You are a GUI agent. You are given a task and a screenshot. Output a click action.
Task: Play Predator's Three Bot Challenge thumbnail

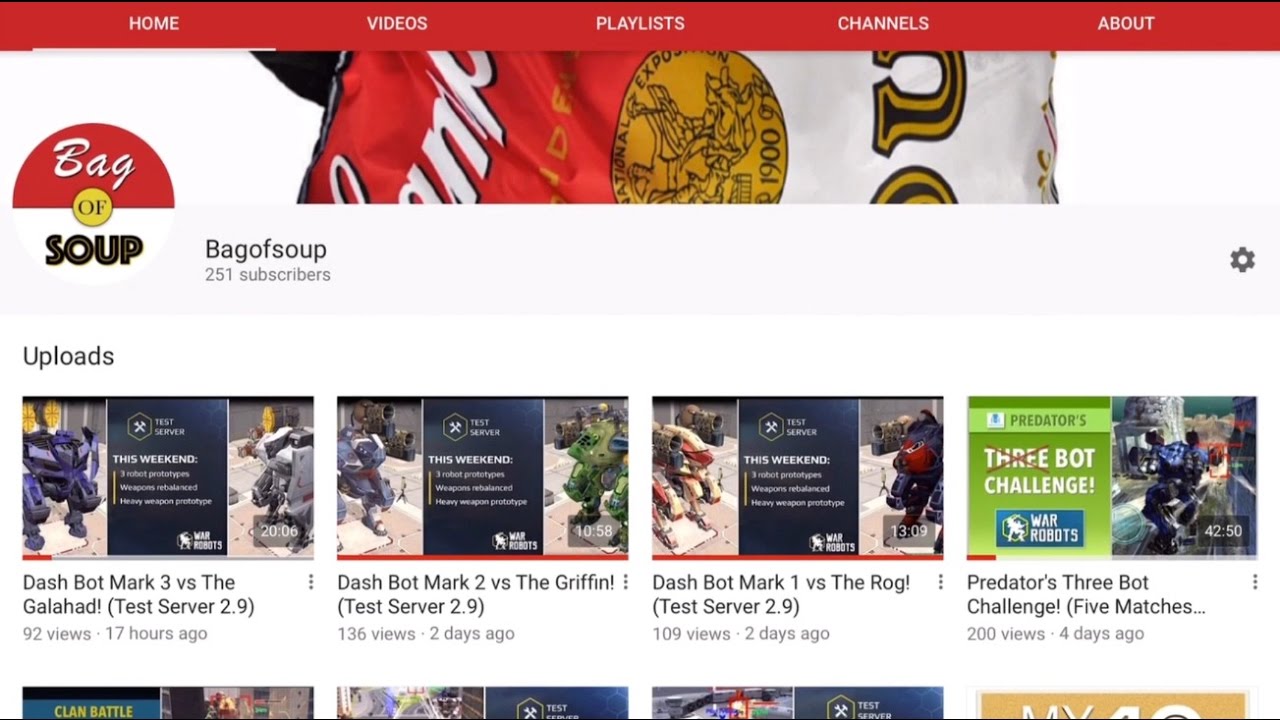click(1112, 478)
